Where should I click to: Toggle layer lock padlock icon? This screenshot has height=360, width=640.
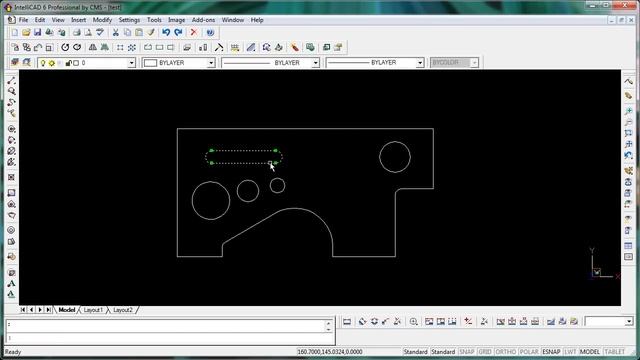click(68, 63)
